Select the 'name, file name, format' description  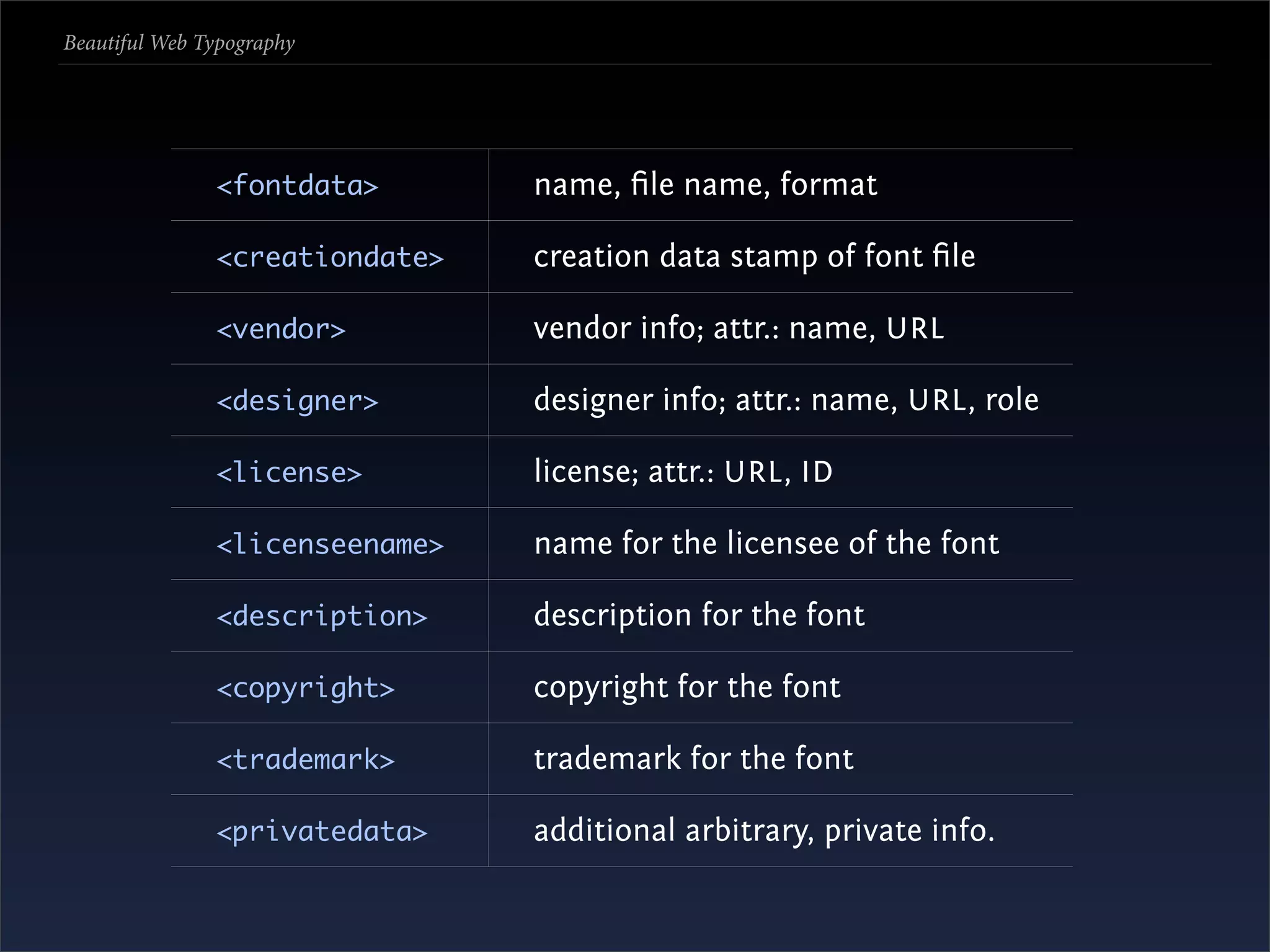[x=706, y=185]
